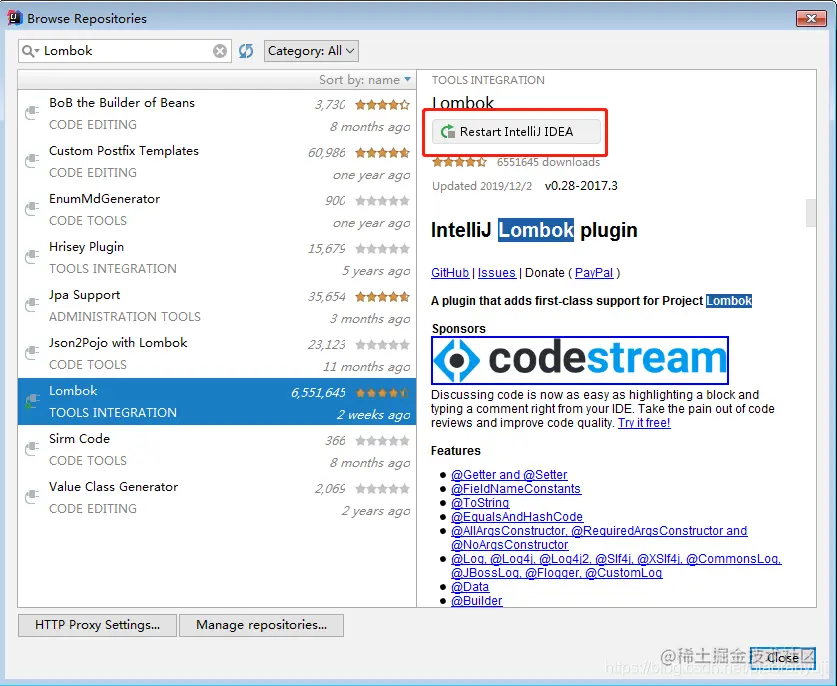The width and height of the screenshot is (837, 686).
Task: Click the codestream sponsor banner
Action: [x=580, y=360]
